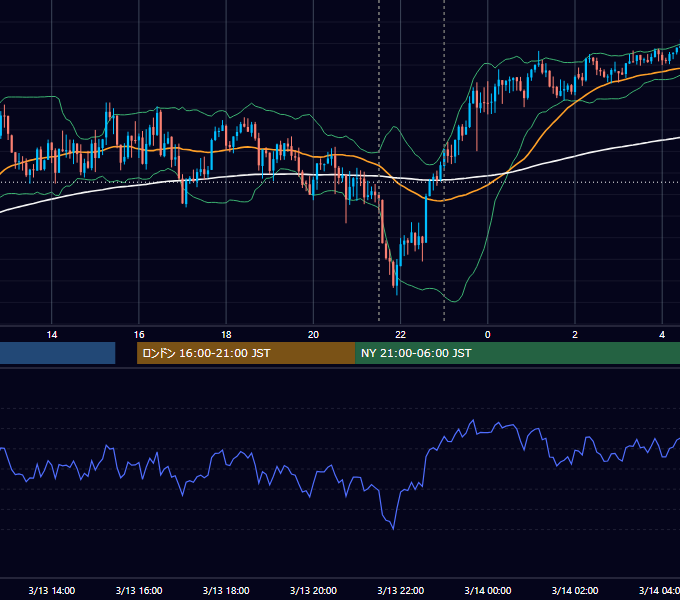Click the 3/13 14:00 time label
Image resolution: width=680 pixels, height=600 pixels.
coord(52,590)
